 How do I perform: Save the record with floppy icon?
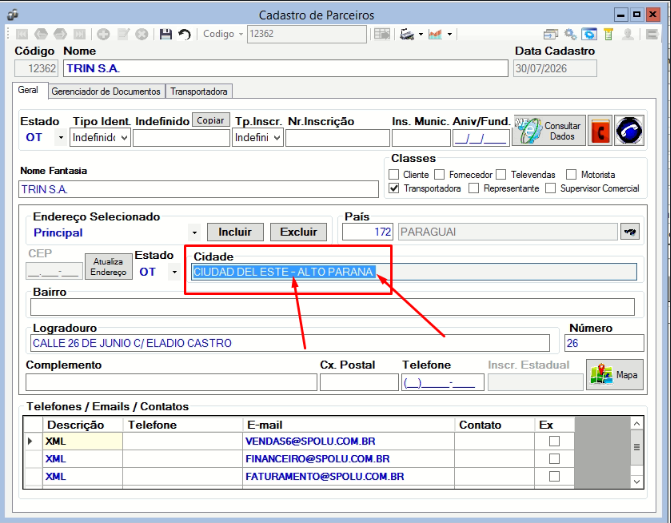166,34
